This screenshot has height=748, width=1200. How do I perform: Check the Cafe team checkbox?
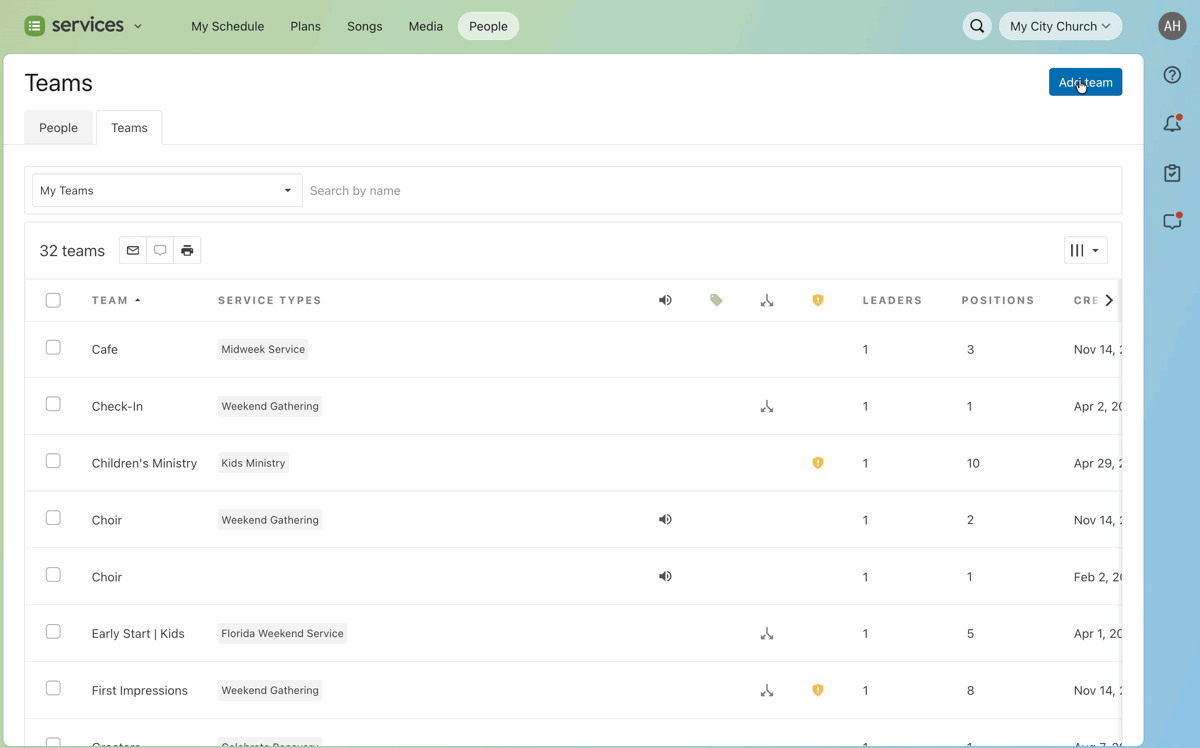(53, 348)
